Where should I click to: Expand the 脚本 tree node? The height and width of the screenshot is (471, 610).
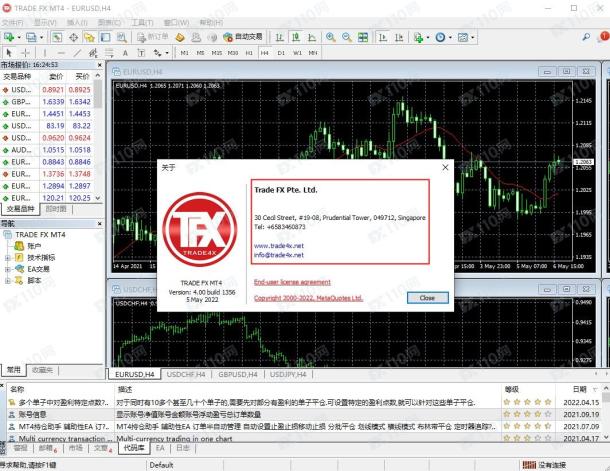tap(7, 280)
